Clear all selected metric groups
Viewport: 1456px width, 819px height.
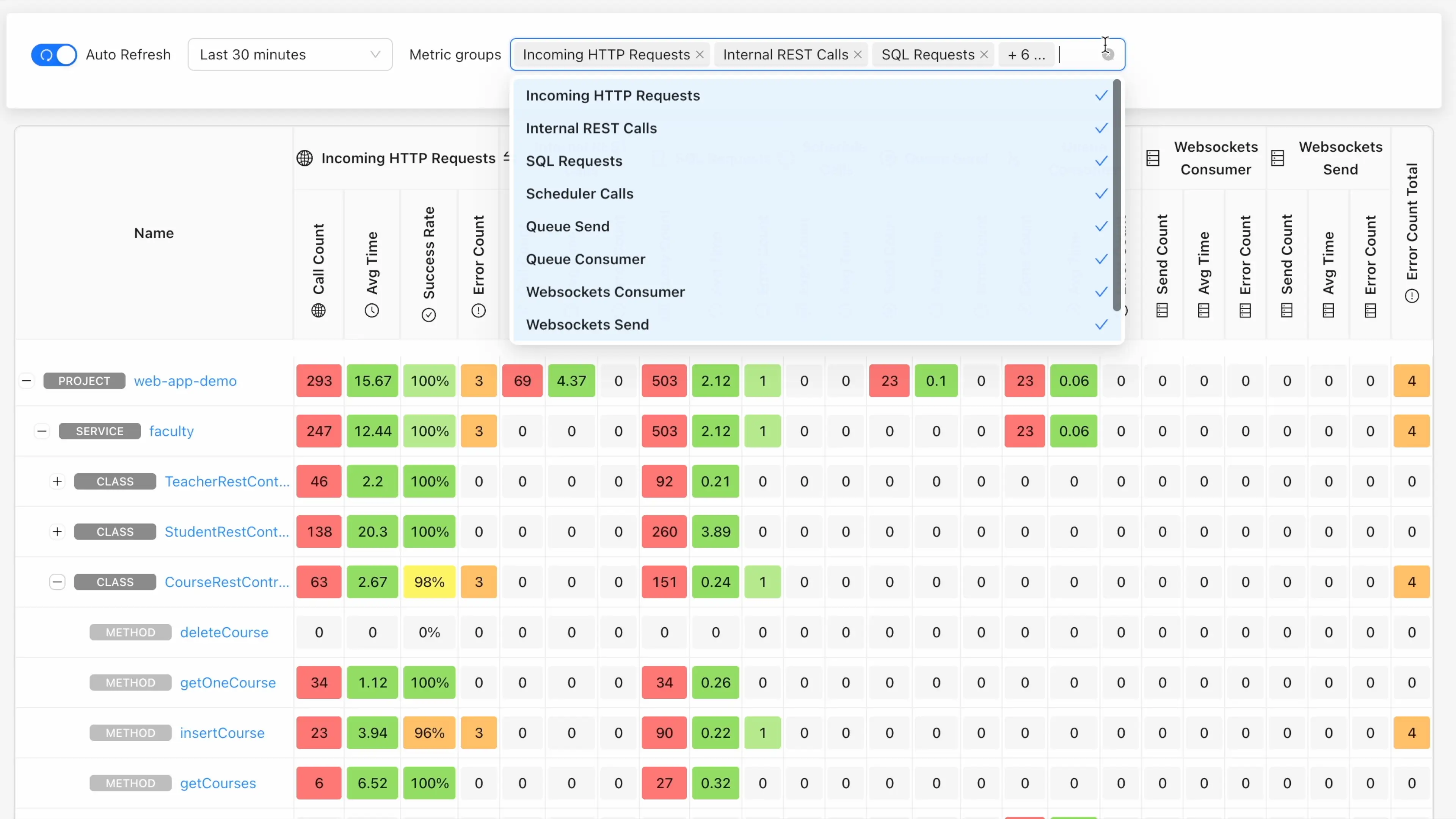(1108, 55)
